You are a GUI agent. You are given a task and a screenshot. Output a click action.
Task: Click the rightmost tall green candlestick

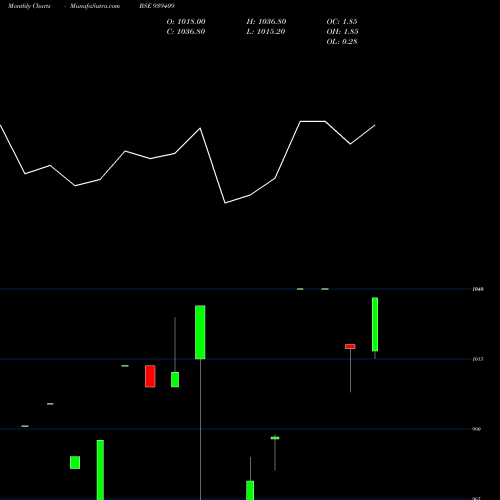coord(375,324)
